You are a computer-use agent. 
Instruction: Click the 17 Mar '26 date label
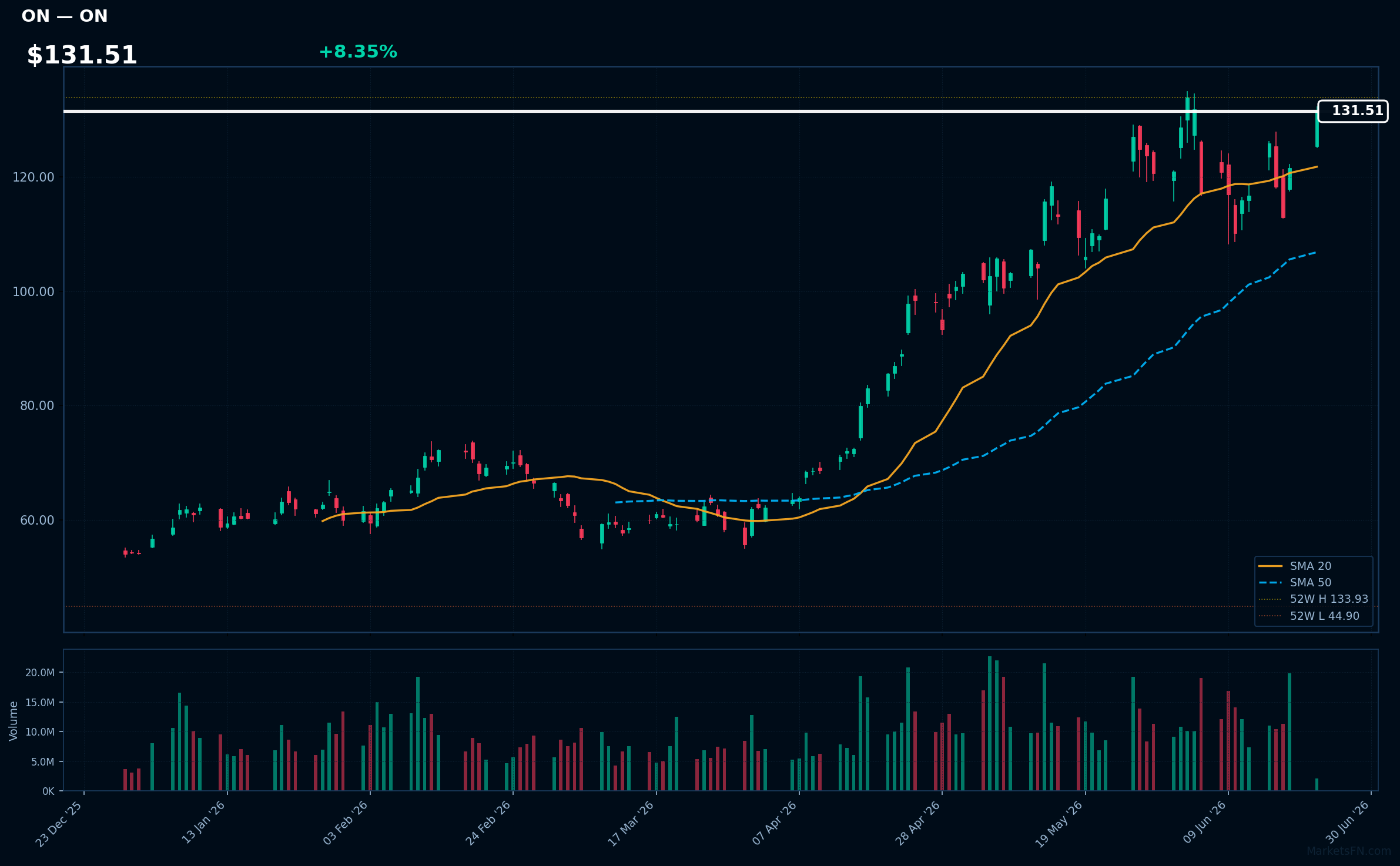(631, 823)
